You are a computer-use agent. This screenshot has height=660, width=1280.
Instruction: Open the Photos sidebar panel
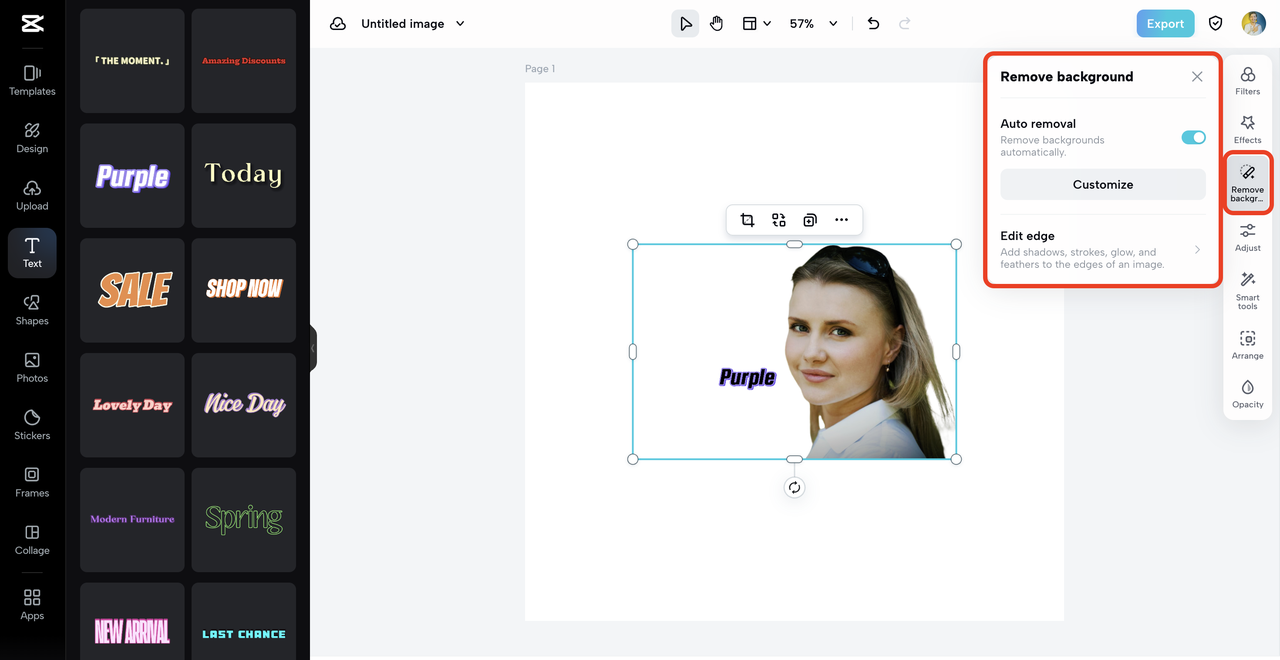32,367
